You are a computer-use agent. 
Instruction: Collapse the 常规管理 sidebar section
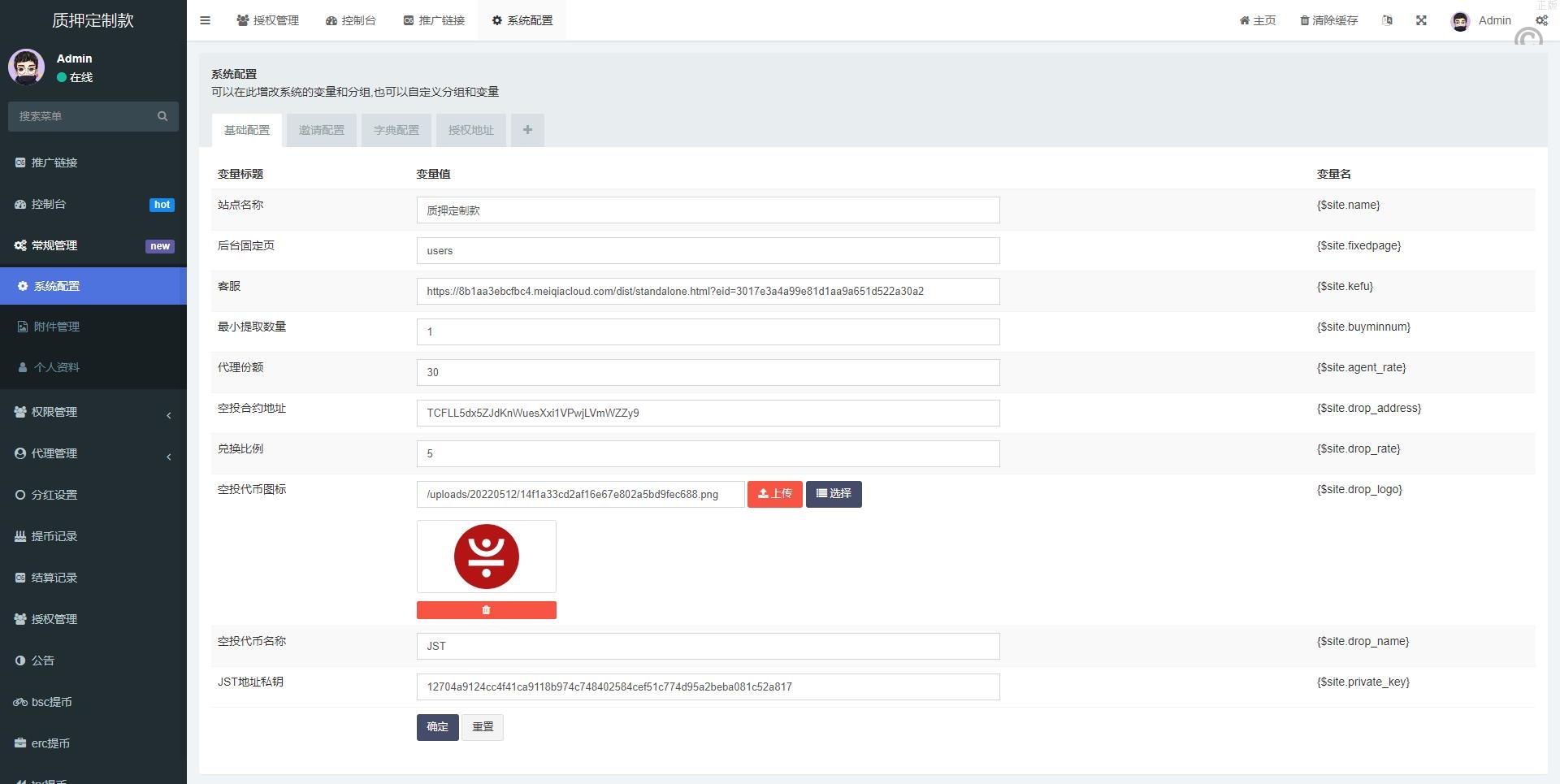coord(93,245)
